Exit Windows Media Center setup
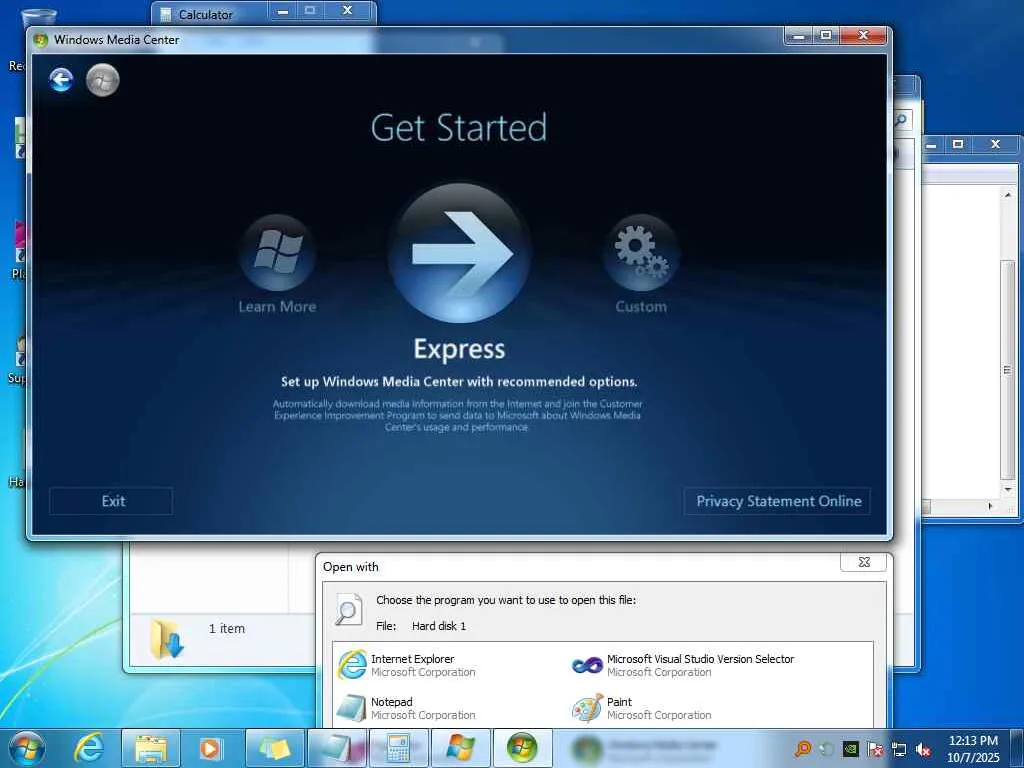1024x768 pixels. point(111,501)
